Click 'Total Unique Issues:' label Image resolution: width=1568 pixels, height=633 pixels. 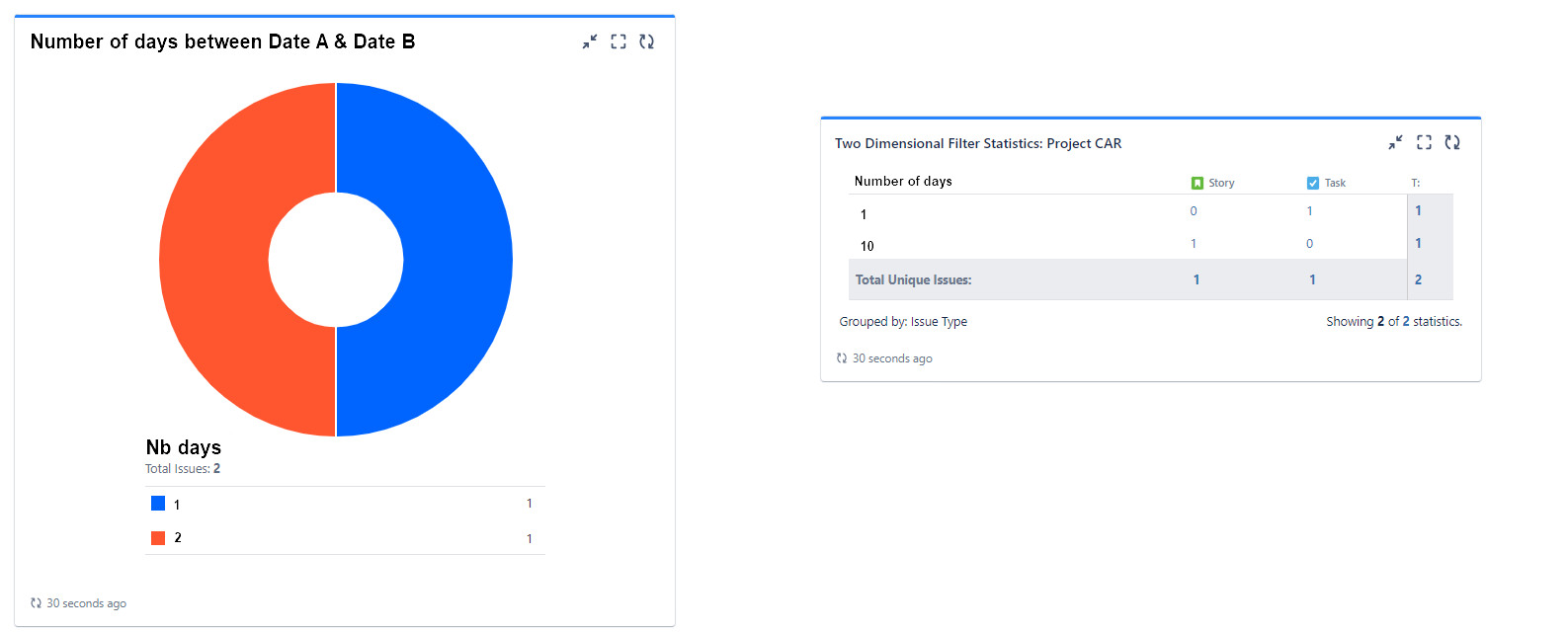point(914,280)
